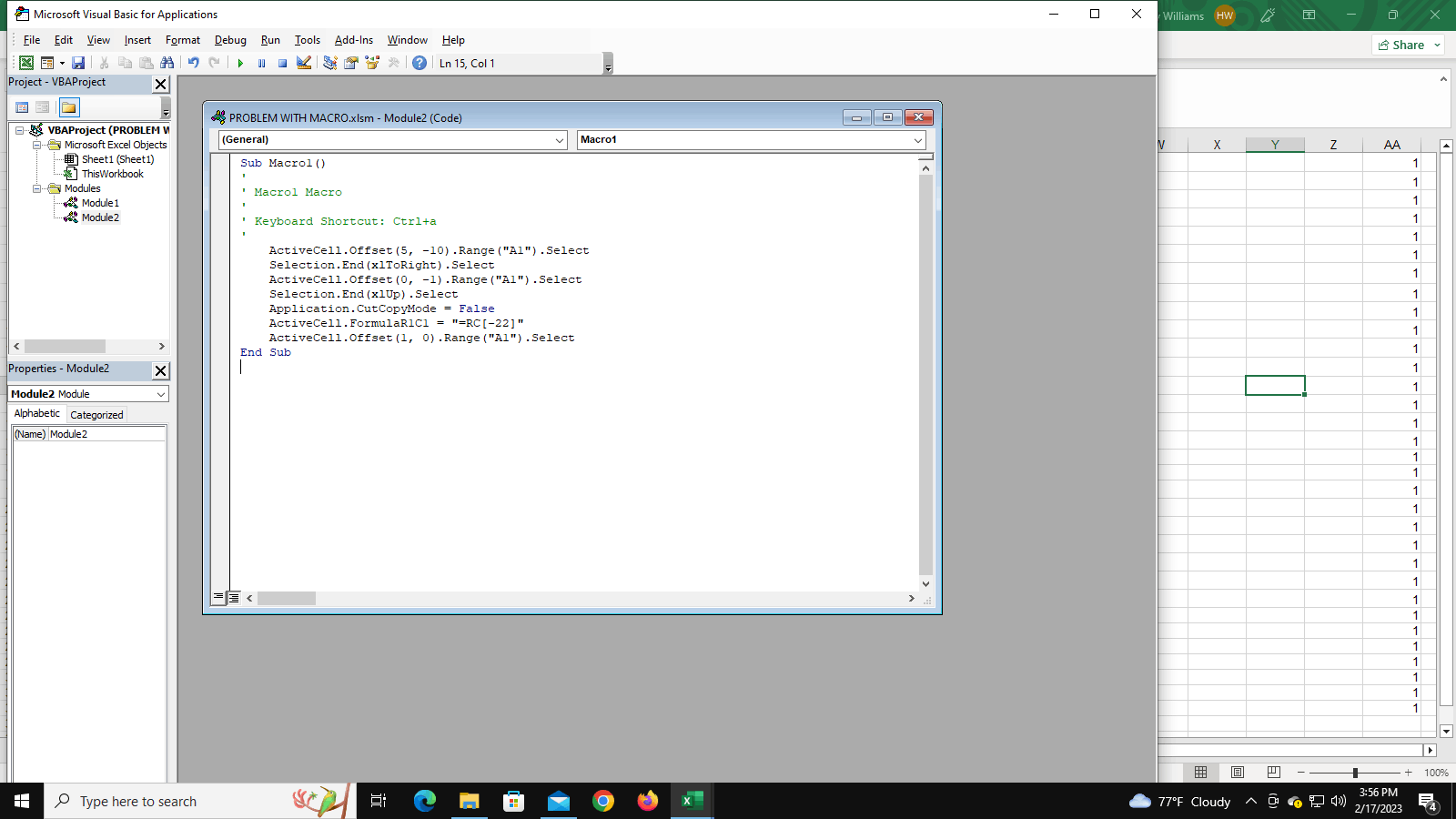The width and height of the screenshot is (1456, 819).
Task: Open the Insert menu
Action: (137, 40)
